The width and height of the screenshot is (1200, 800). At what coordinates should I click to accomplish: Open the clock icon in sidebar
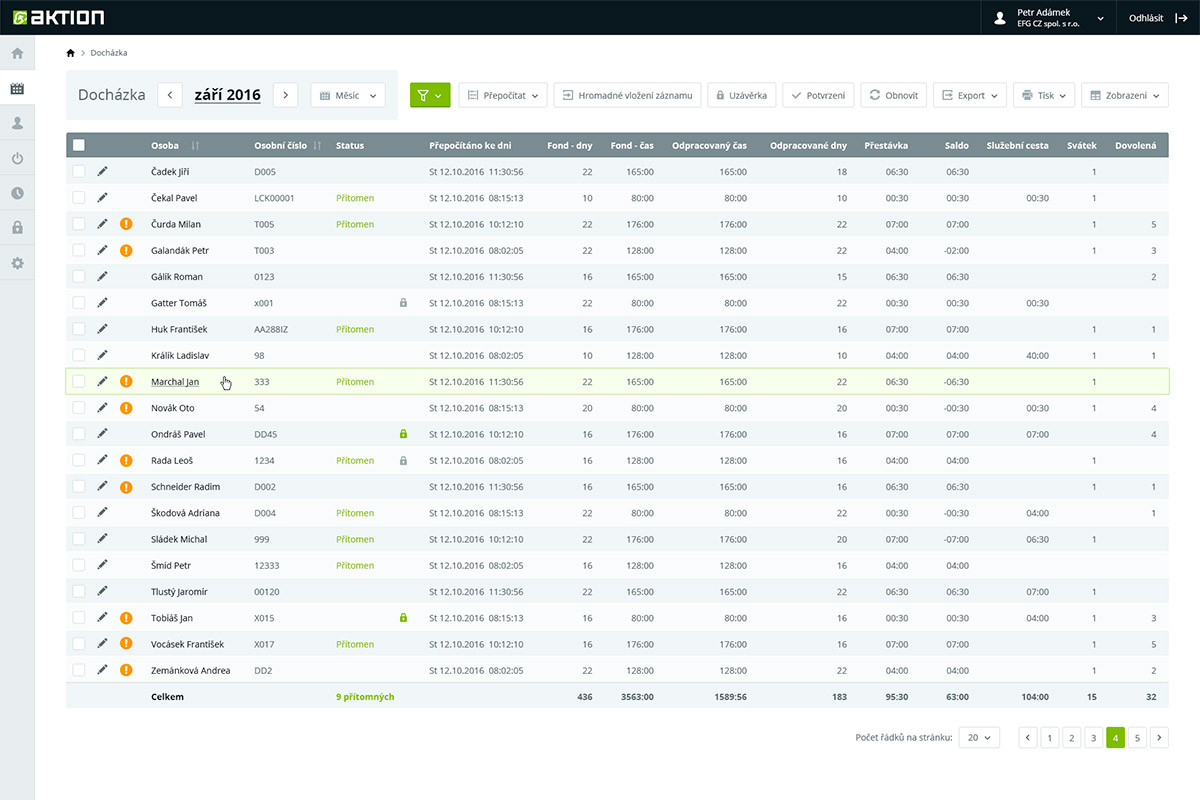point(17,193)
